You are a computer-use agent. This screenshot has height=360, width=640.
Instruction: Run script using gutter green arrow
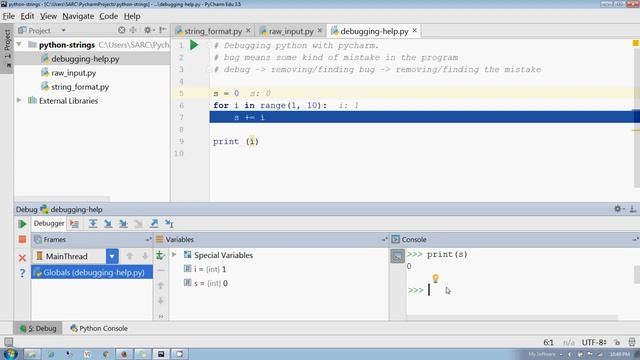click(194, 45)
